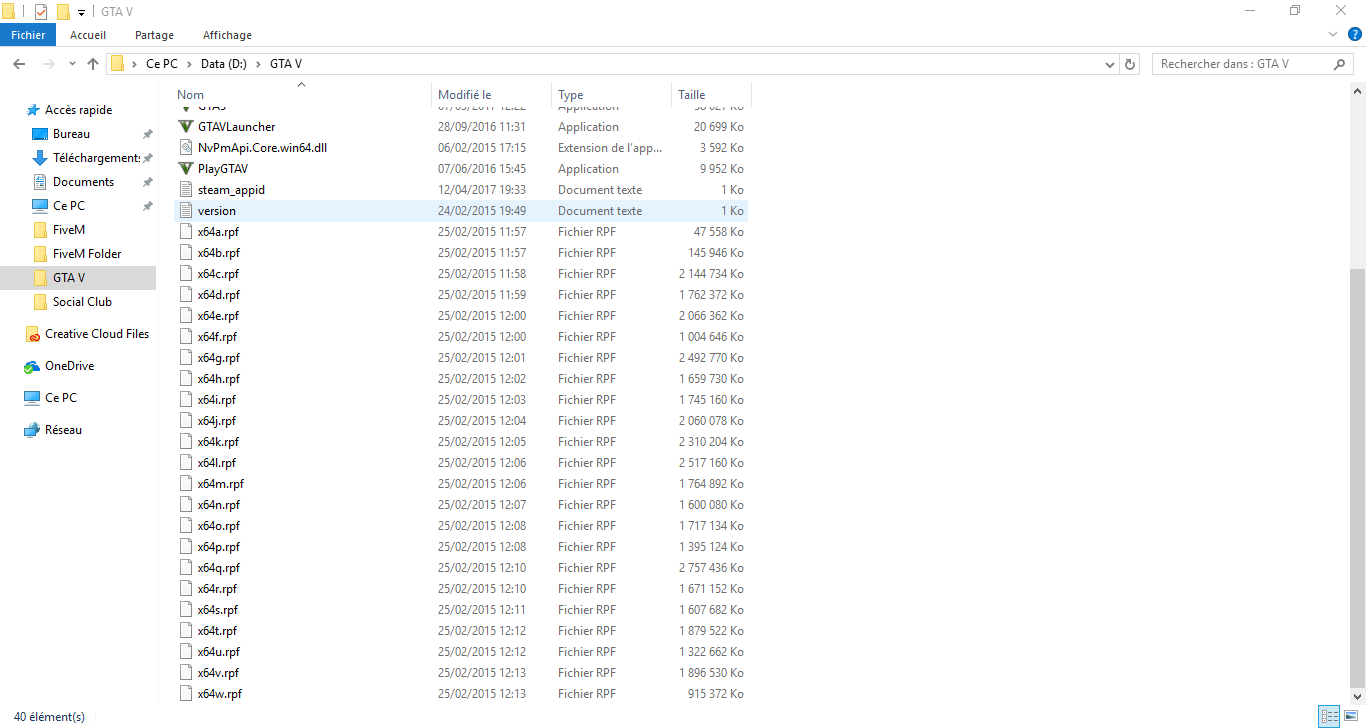Screen dimensions: 1366x728
Task: Customize Quick Access Toolbar dropdown
Action: tap(81, 12)
